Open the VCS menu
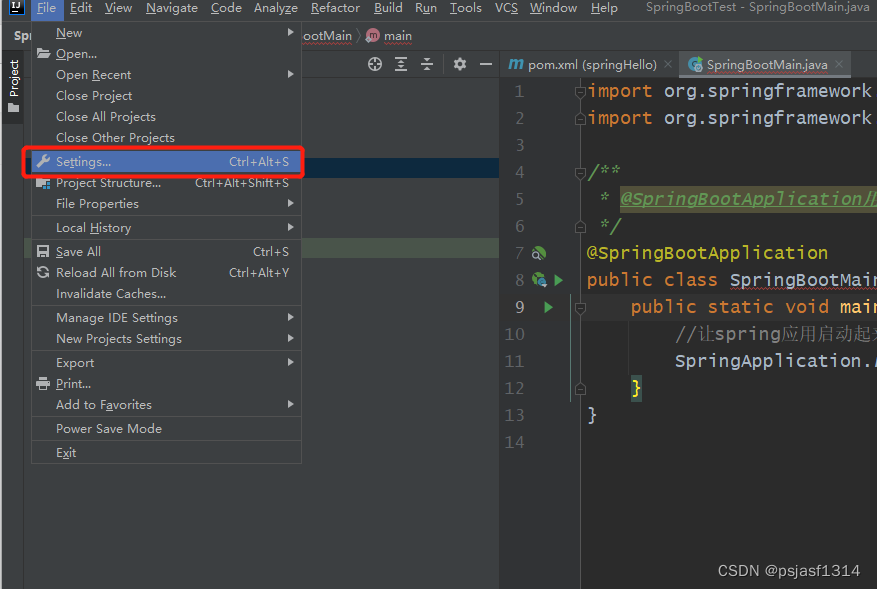Screen dimensions: 877x589 pos(506,8)
